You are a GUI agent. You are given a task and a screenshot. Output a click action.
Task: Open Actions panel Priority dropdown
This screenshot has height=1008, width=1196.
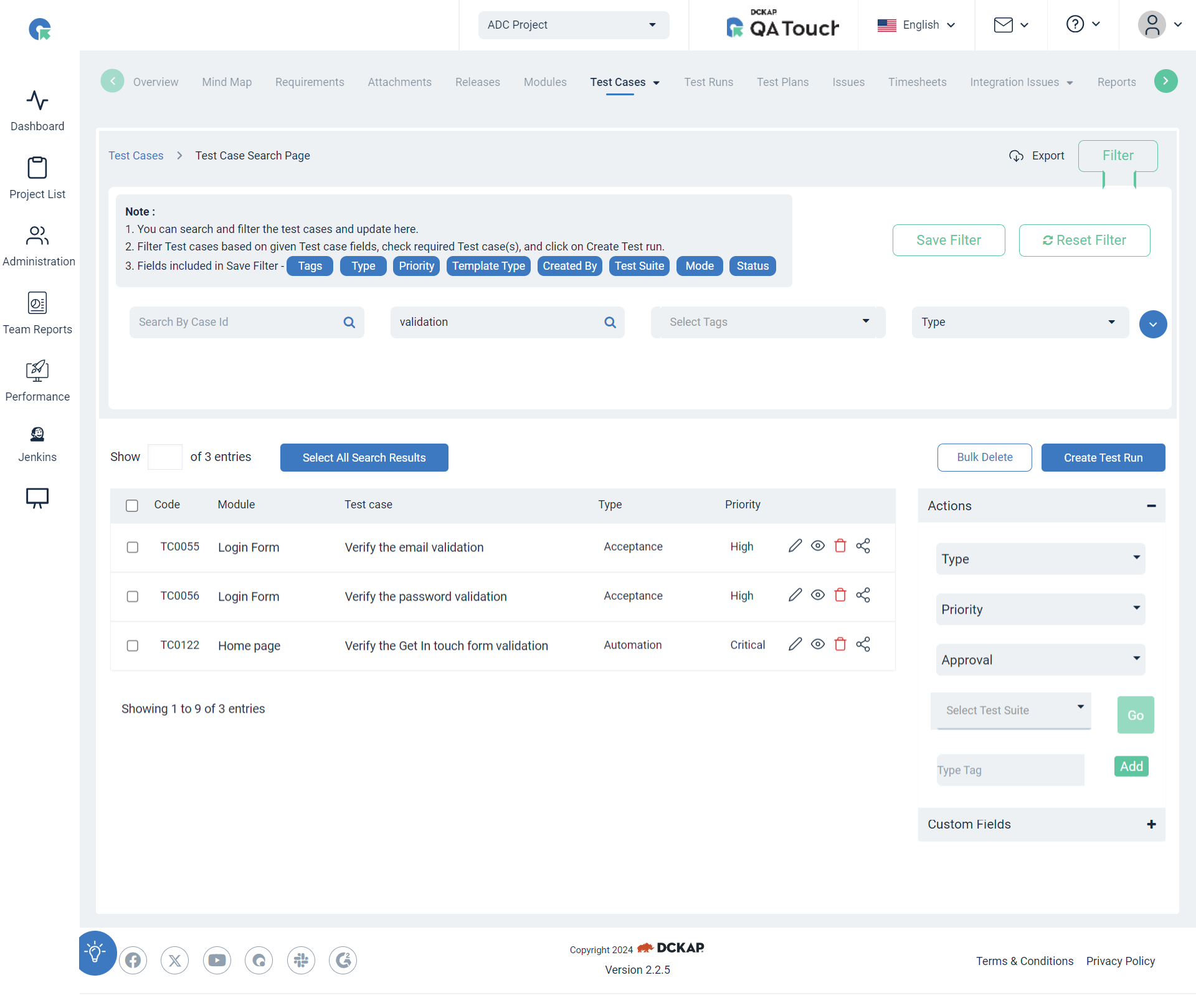coord(1040,609)
